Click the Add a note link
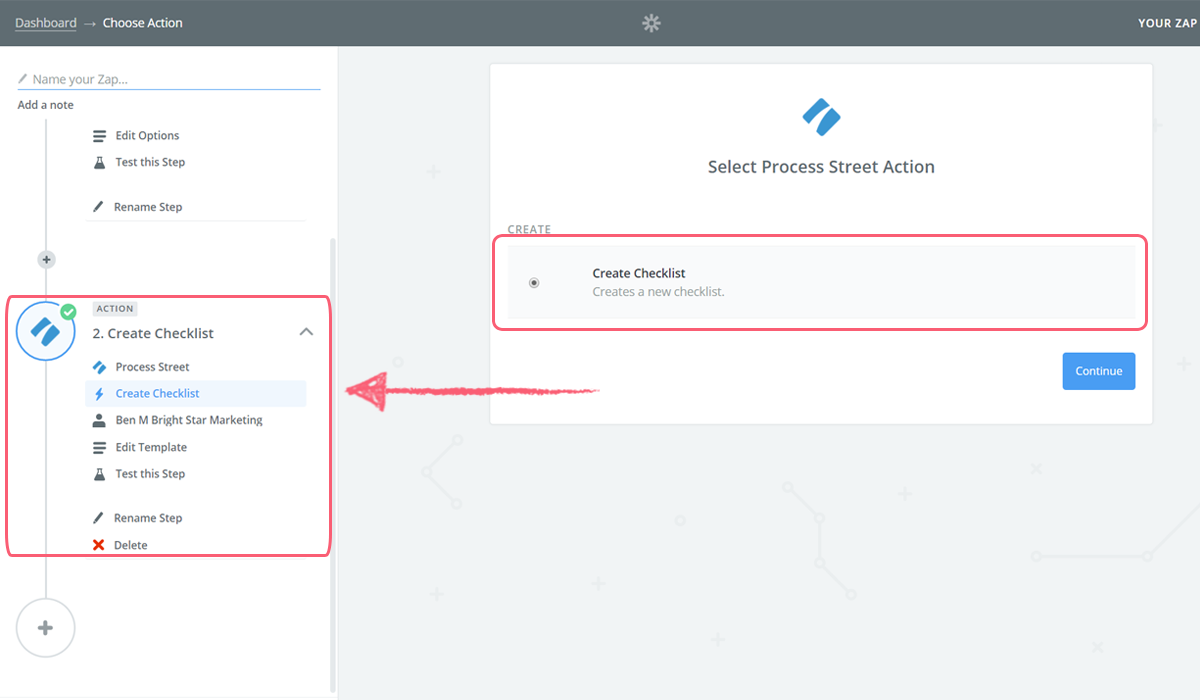Viewport: 1200px width, 700px height. click(x=45, y=105)
